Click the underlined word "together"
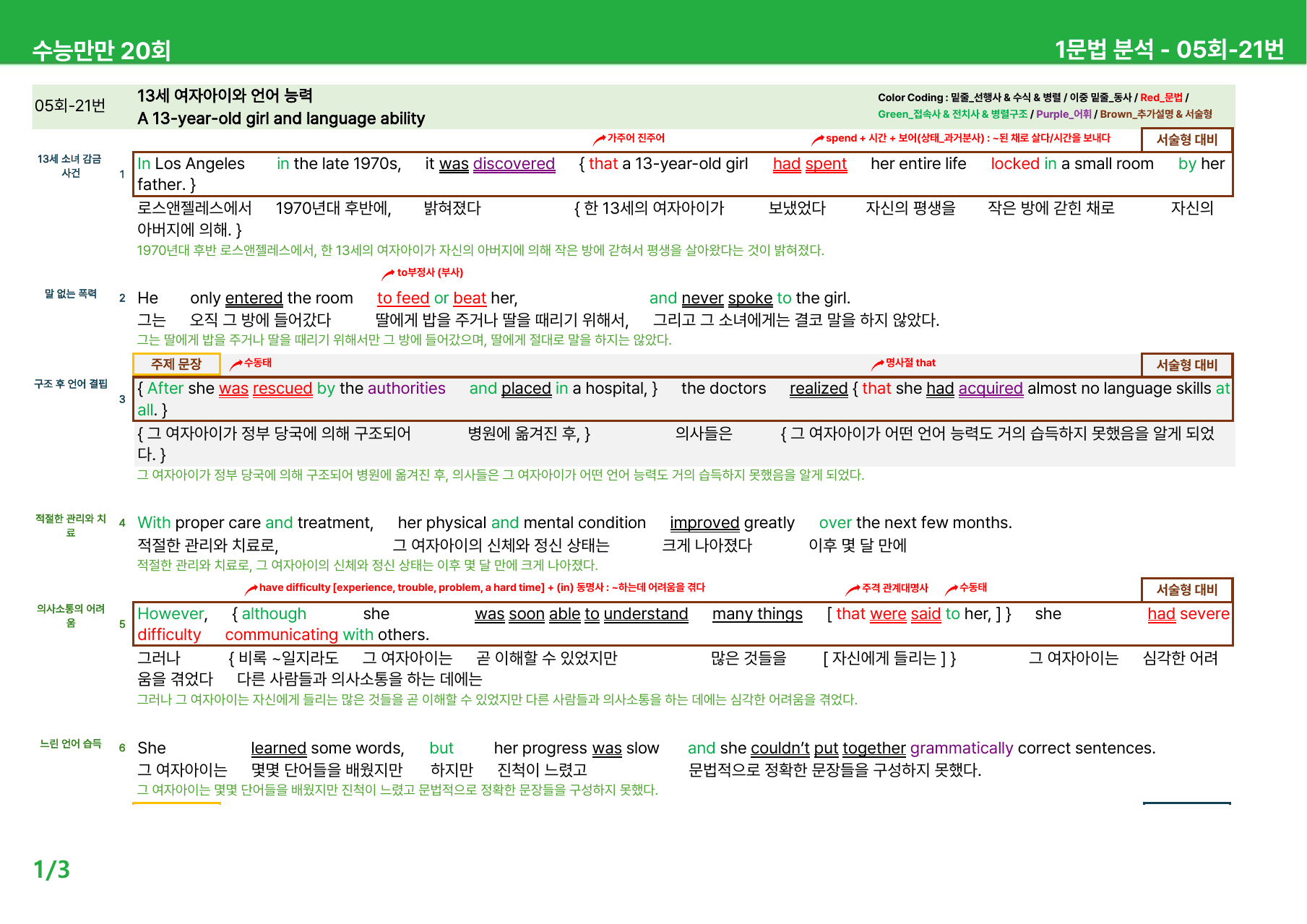Viewport: 1307px width, 924px height. (874, 748)
